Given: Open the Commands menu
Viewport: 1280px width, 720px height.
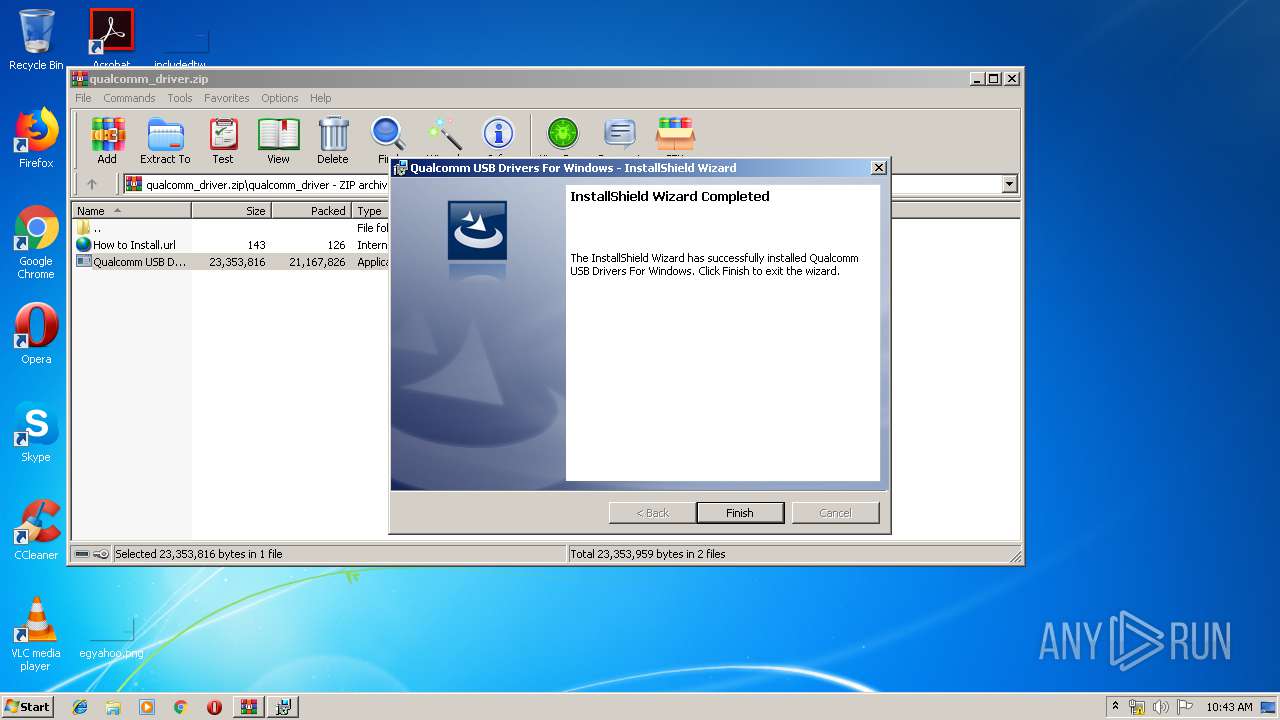Looking at the screenshot, I should 129,98.
